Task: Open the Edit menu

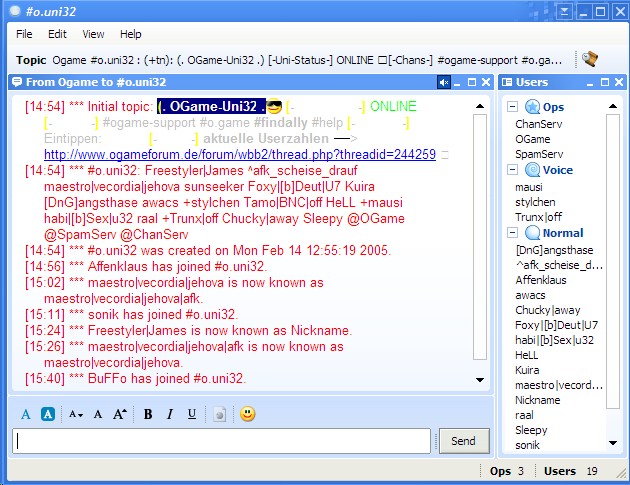Action: coord(58,34)
